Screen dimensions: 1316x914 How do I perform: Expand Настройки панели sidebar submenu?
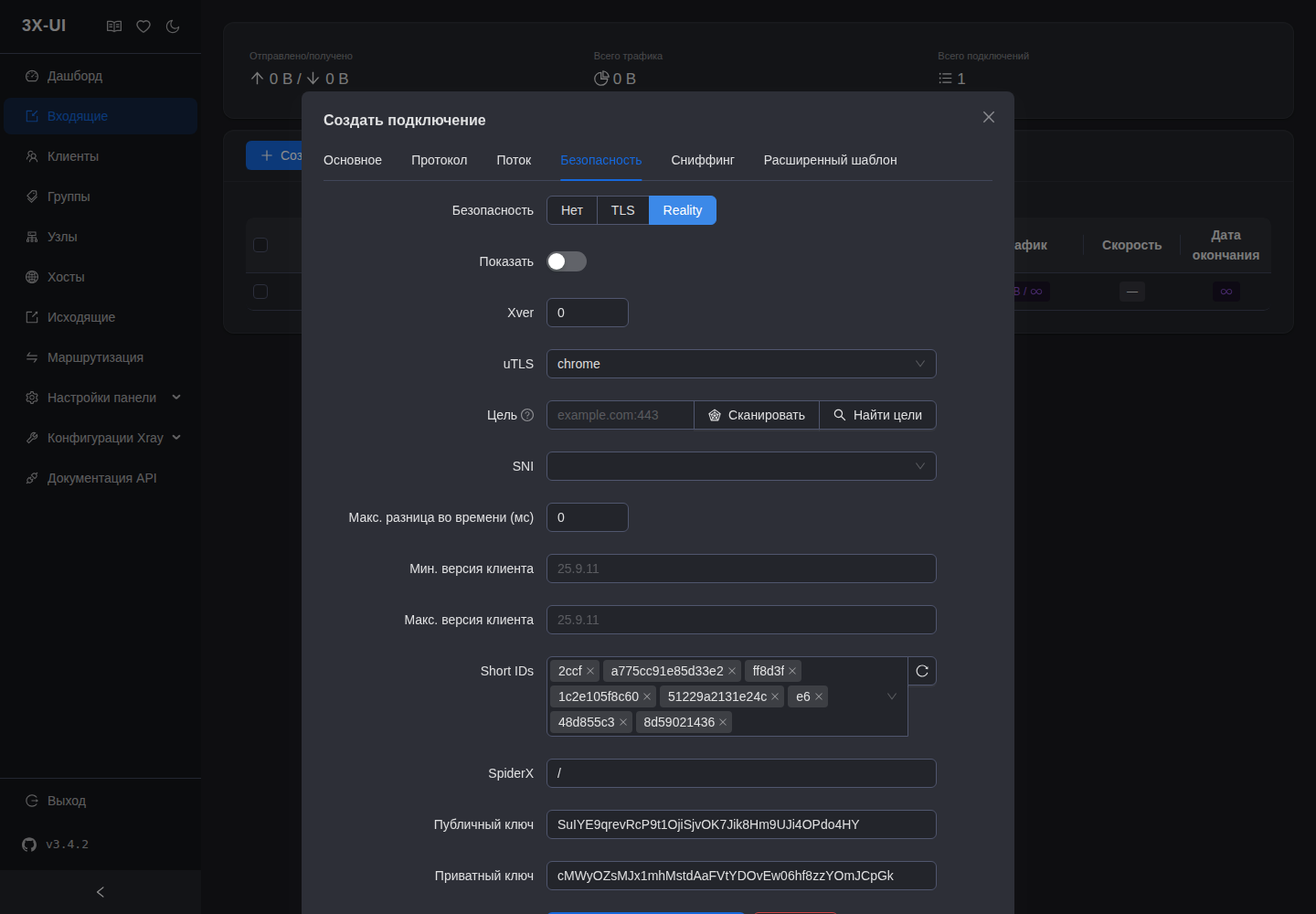[x=102, y=398]
